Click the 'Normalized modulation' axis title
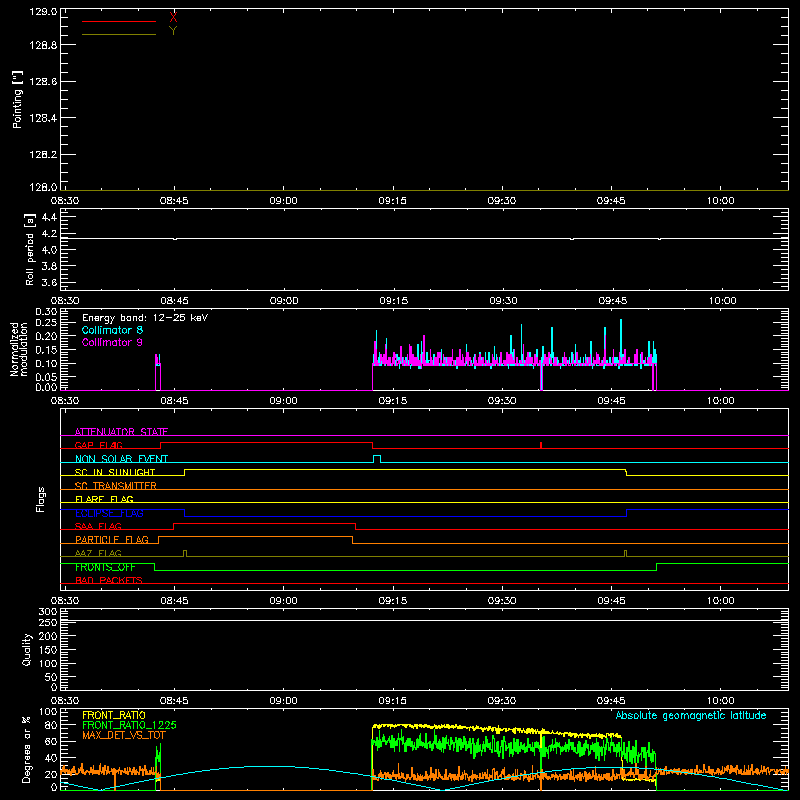This screenshot has height=800, width=800. click(x=19, y=349)
